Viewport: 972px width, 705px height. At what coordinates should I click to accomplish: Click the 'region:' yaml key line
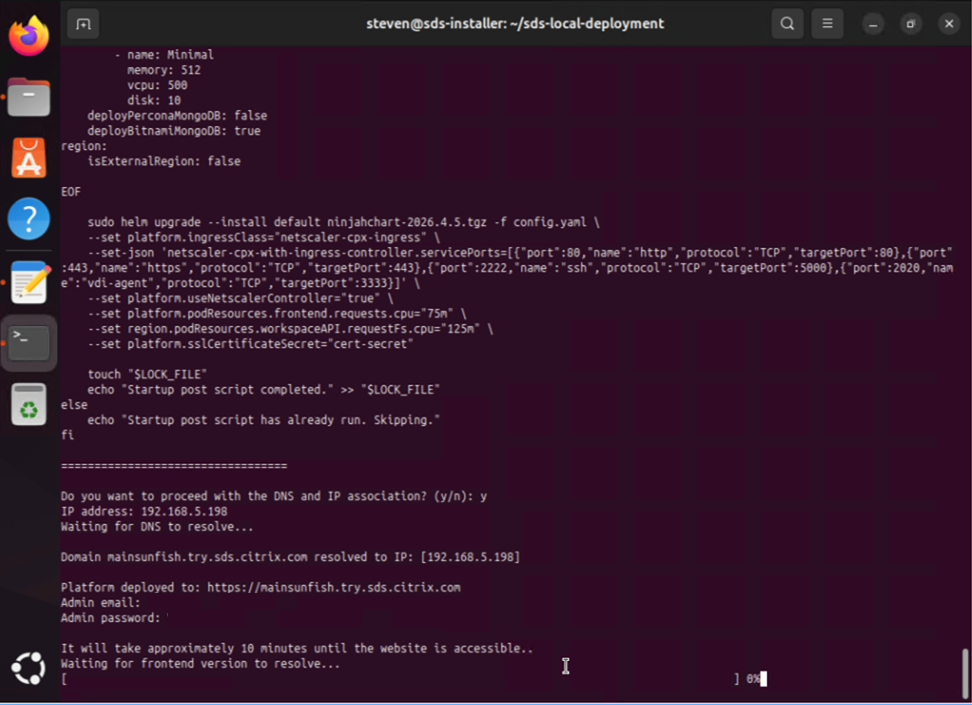84,146
